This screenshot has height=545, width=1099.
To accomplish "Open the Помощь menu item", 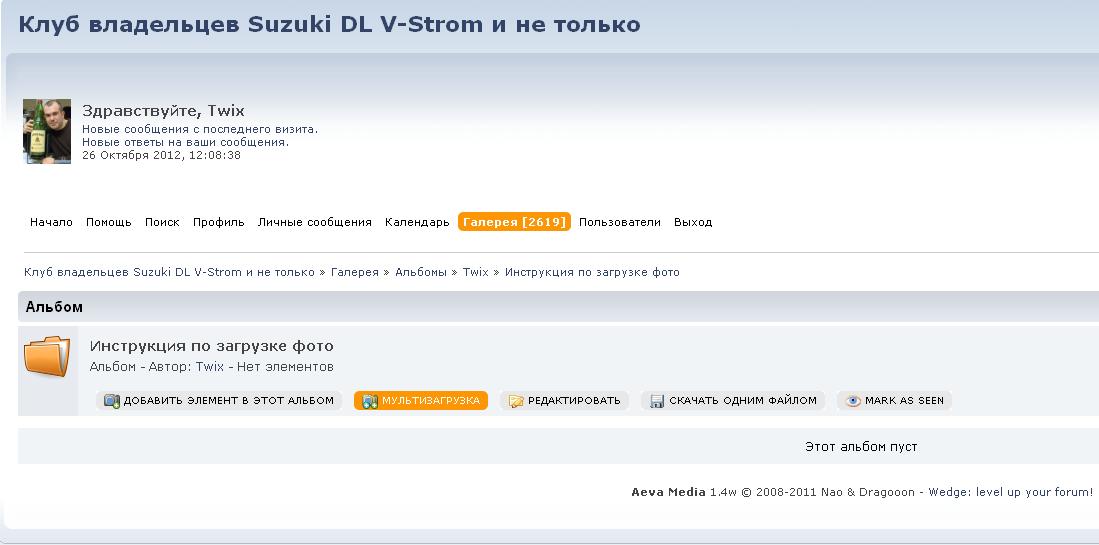I will coord(108,222).
